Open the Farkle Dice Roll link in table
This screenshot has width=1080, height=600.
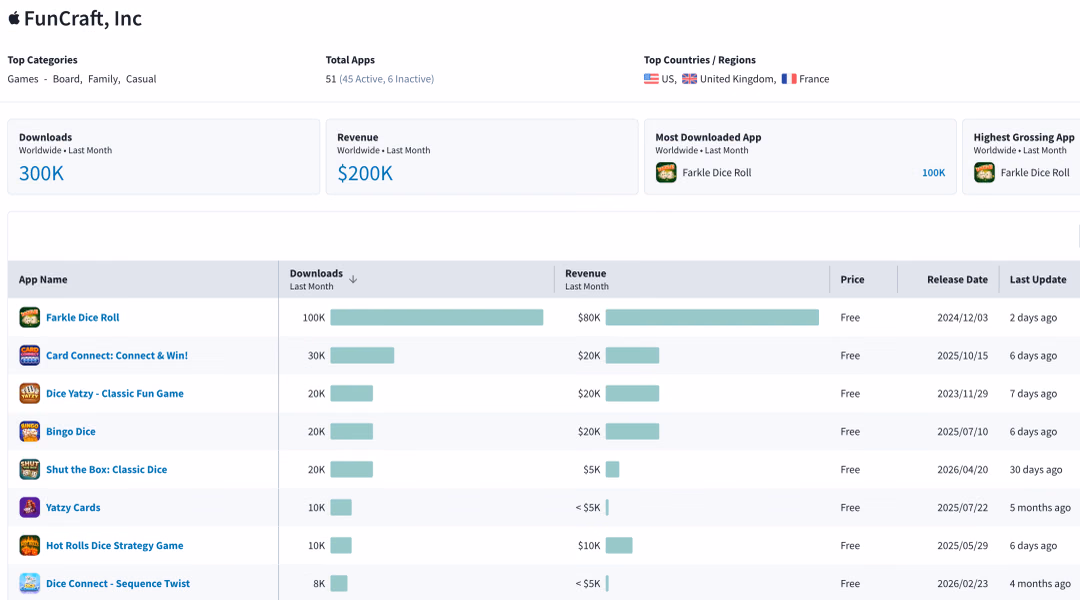83,318
